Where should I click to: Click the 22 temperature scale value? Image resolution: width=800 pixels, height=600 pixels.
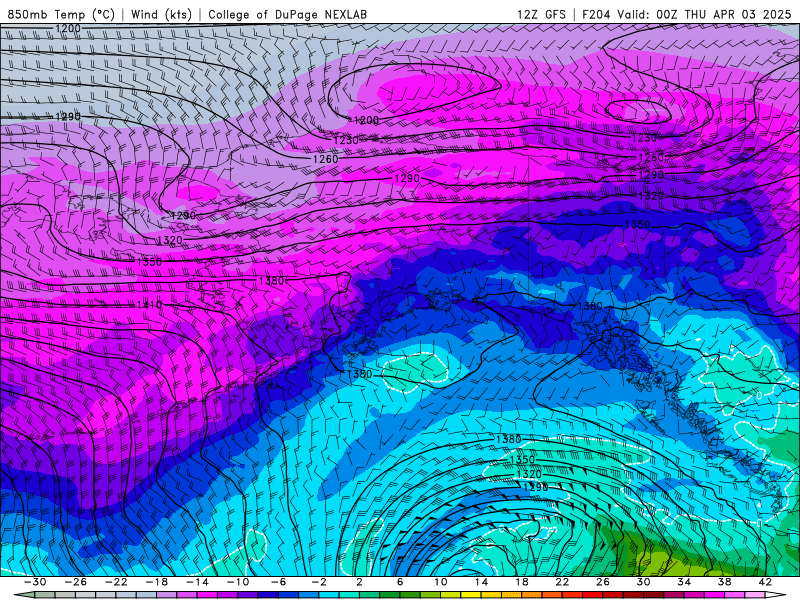click(x=562, y=582)
